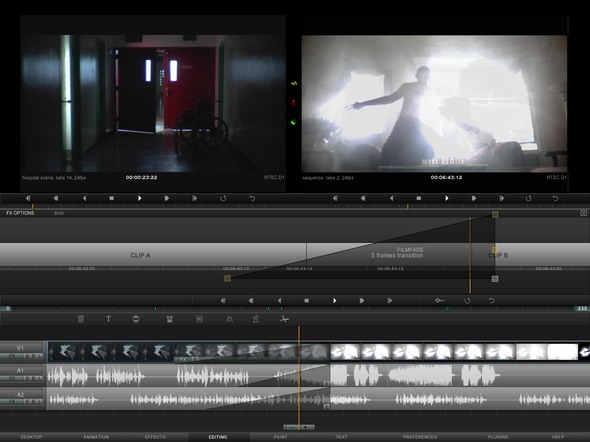
Task: Open the PREFERENCES tab
Action: 420,437
